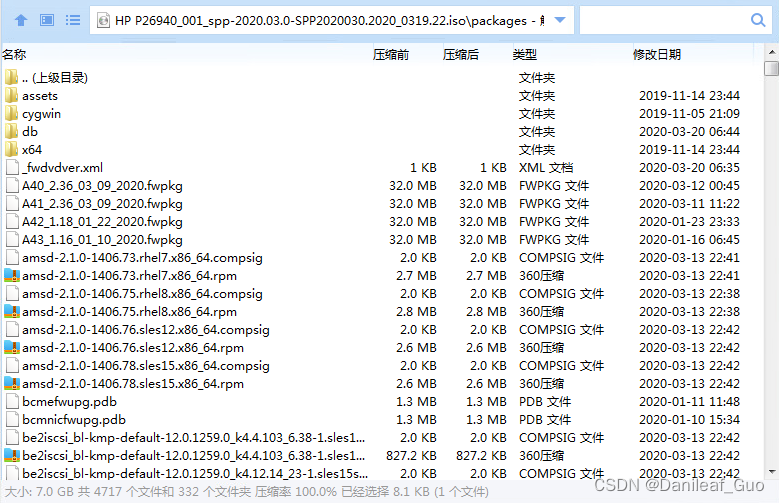
Task: Select file name 'A40_2.36_03_09_2020.fwpkg'
Action: (102, 185)
